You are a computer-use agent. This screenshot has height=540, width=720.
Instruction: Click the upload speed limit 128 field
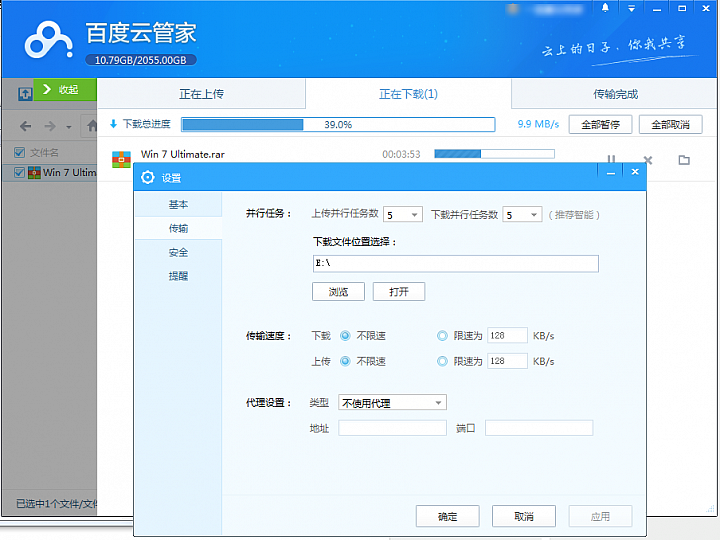[507, 361]
